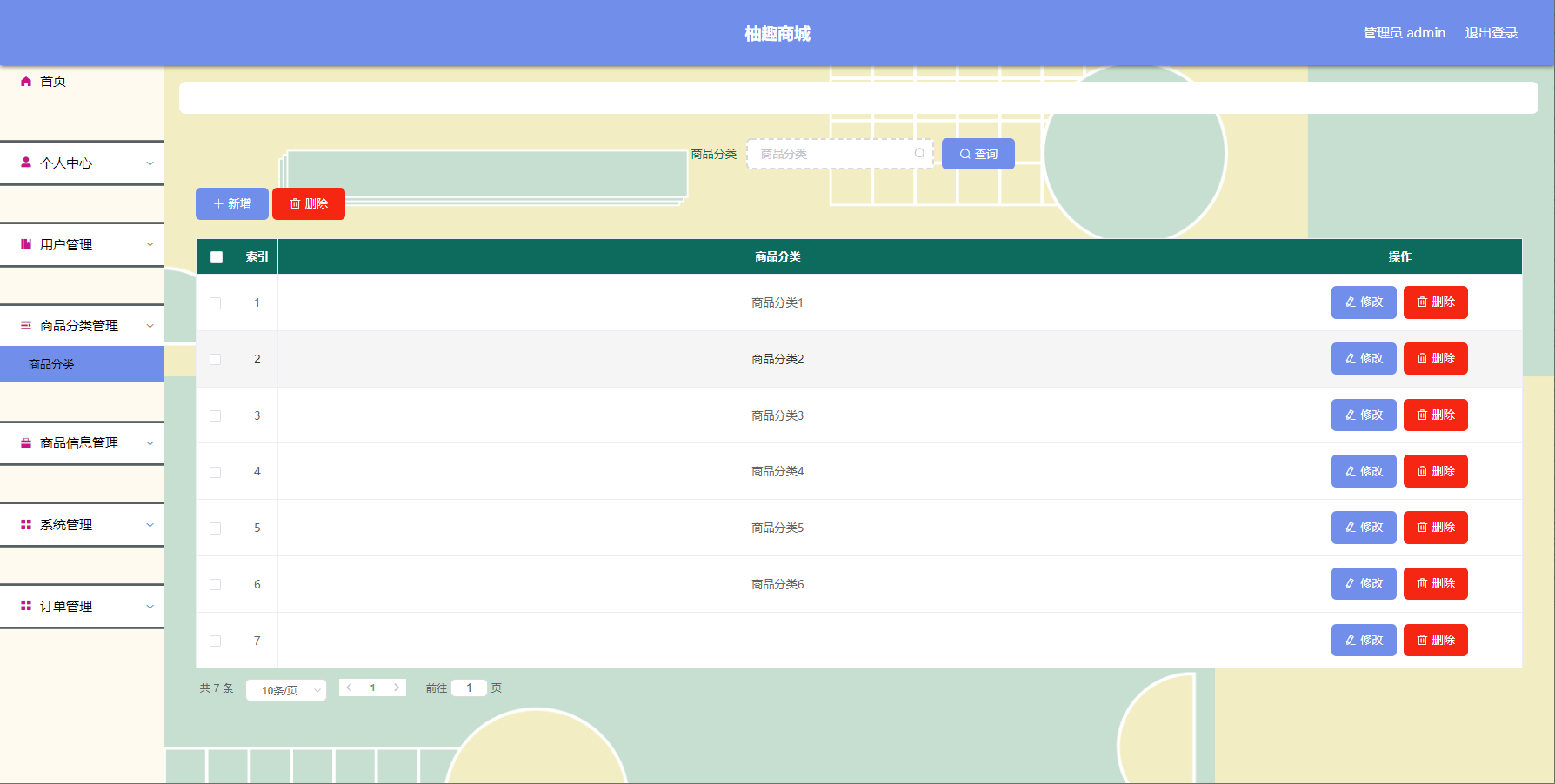Click the grid icon beside 系统管理

coord(25,524)
